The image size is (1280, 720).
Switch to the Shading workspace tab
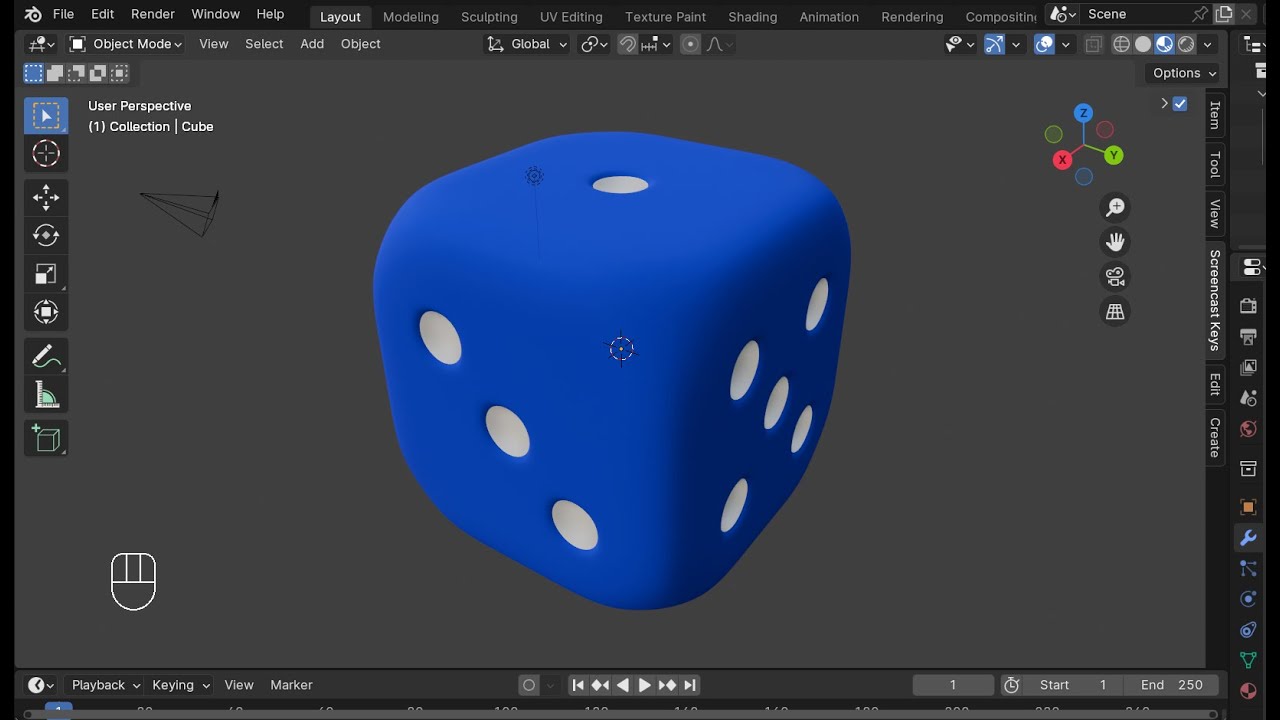pyautogui.click(x=752, y=17)
